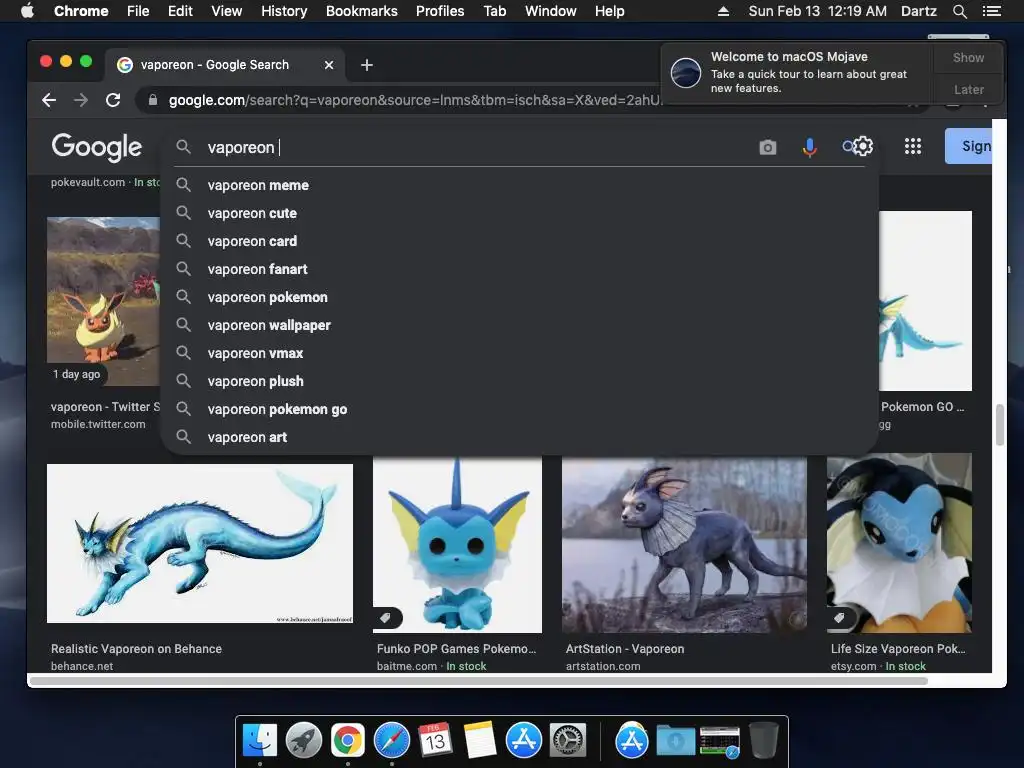Click the eject icon in menu bar

[723, 11]
